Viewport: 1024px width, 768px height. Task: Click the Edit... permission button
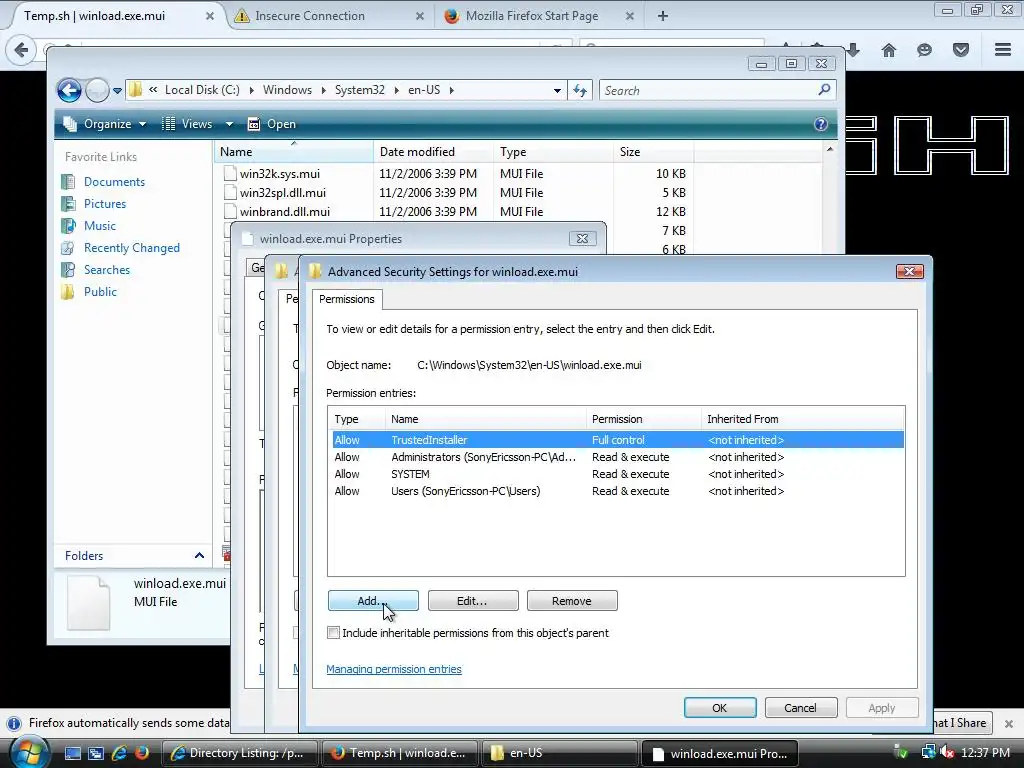pos(473,601)
